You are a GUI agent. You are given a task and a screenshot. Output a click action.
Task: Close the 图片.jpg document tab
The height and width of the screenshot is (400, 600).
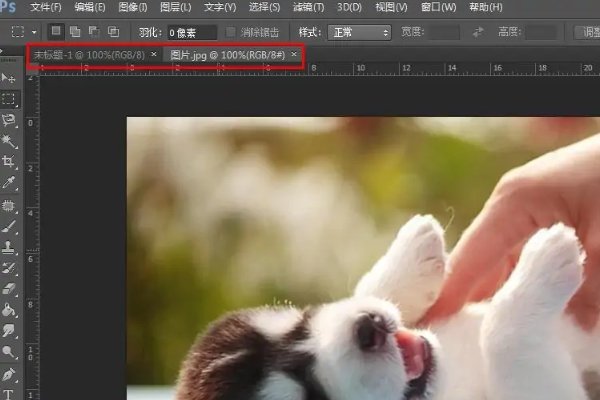tap(294, 54)
